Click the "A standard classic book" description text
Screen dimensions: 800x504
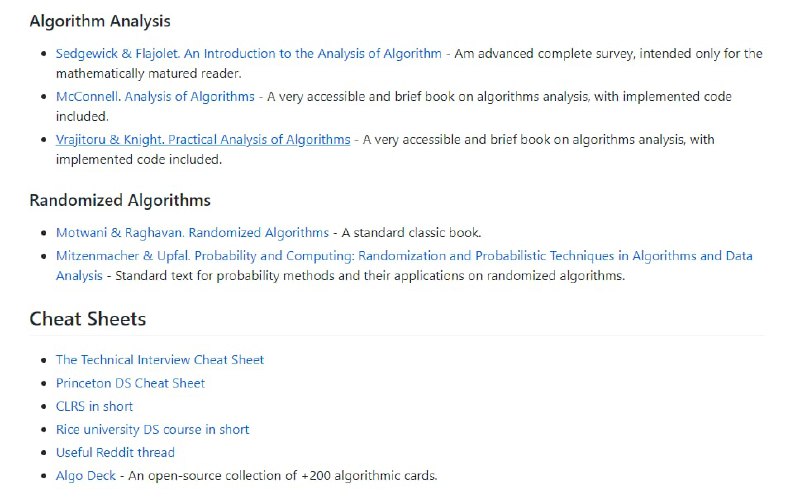[x=411, y=232]
